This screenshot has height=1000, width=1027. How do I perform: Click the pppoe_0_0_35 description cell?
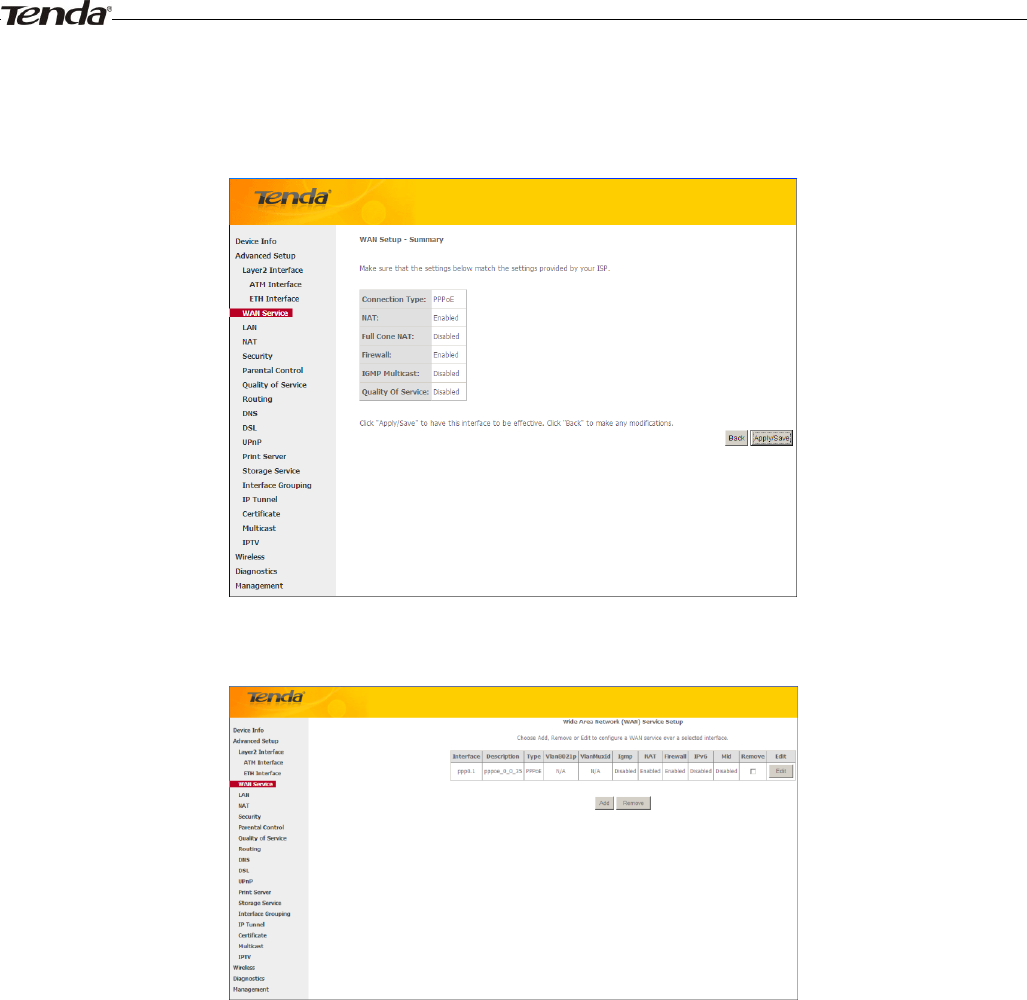[x=503, y=771]
